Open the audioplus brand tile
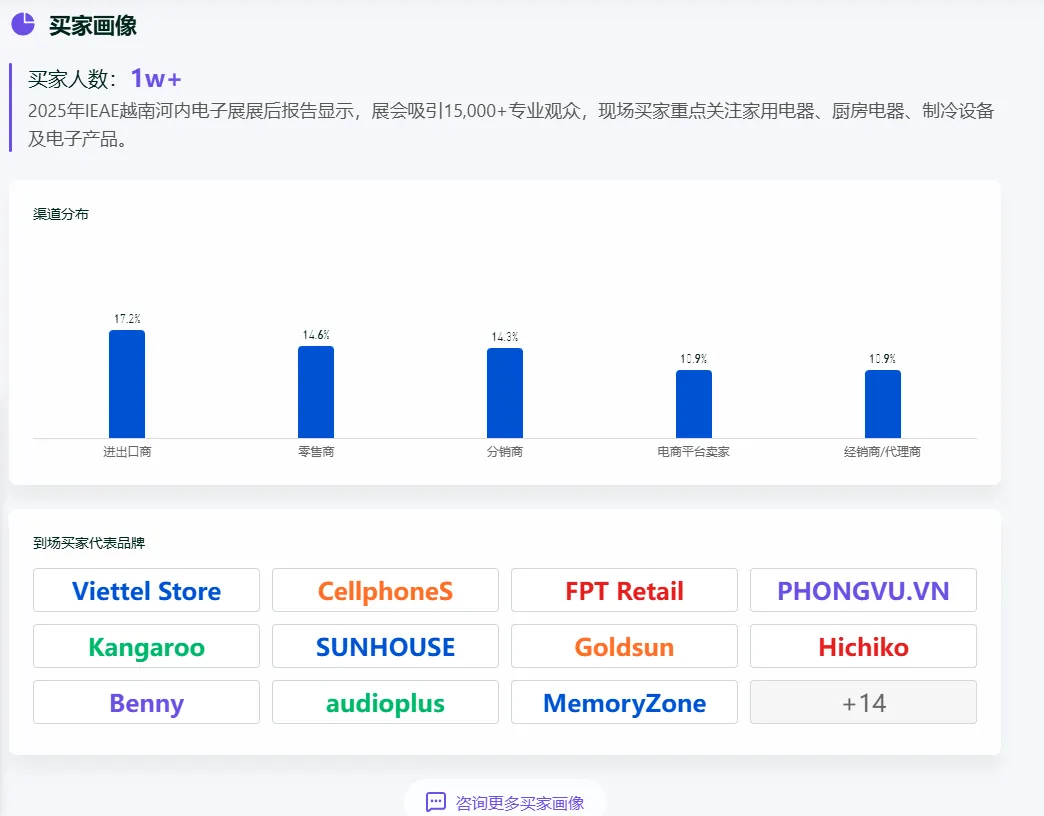 pos(386,702)
